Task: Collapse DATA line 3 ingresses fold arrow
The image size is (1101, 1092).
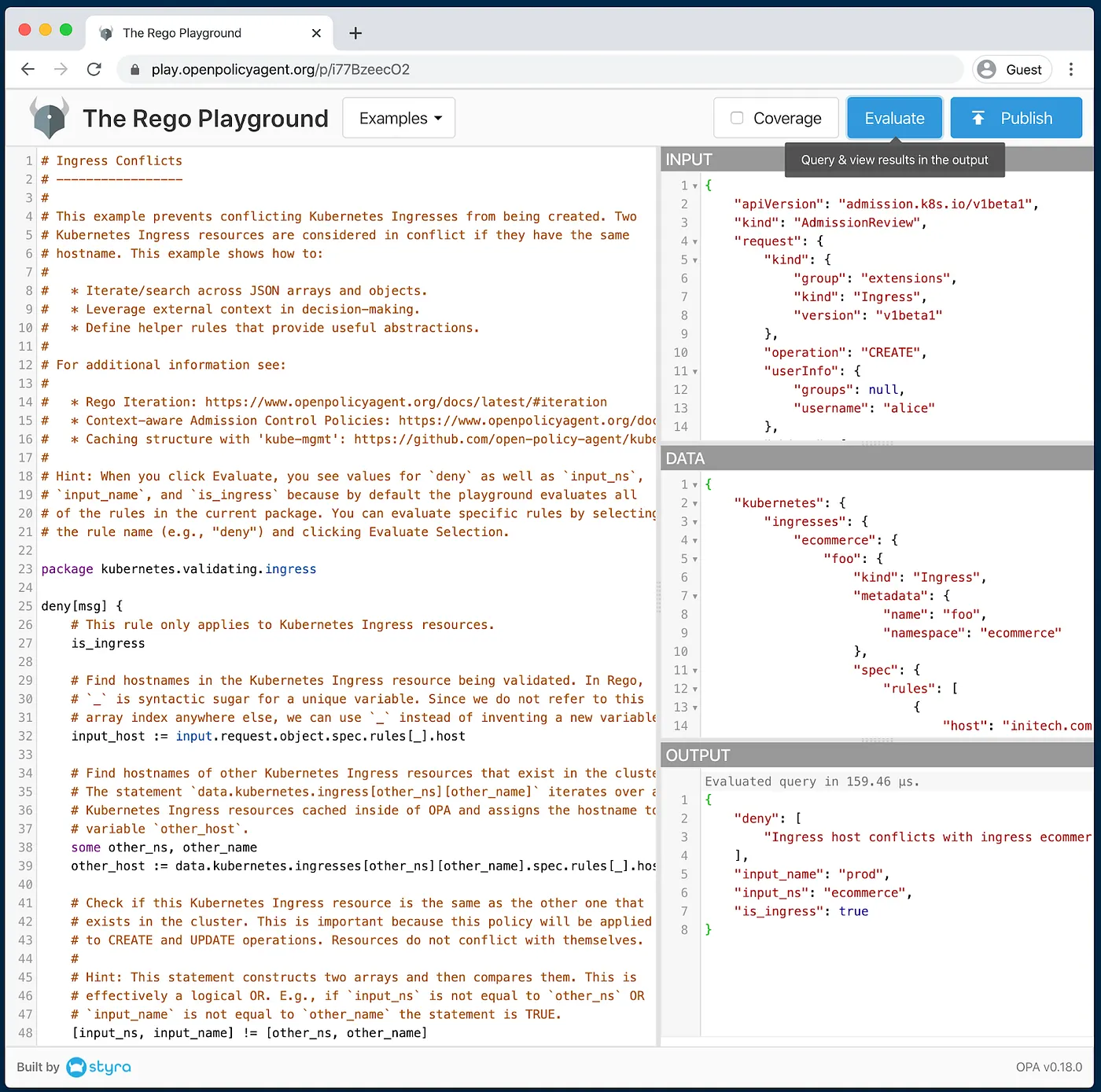Action: click(695, 522)
